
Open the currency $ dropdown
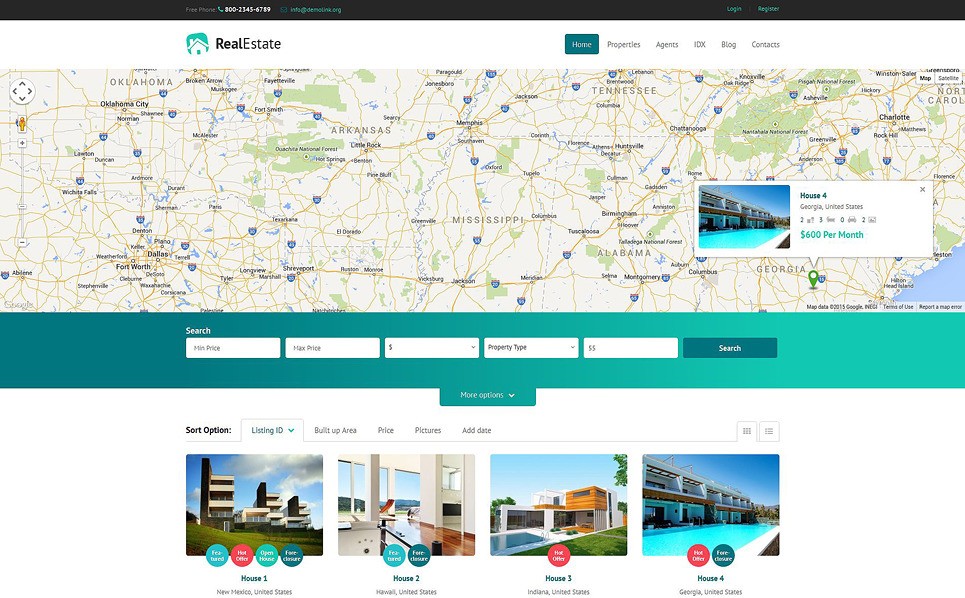tap(431, 348)
